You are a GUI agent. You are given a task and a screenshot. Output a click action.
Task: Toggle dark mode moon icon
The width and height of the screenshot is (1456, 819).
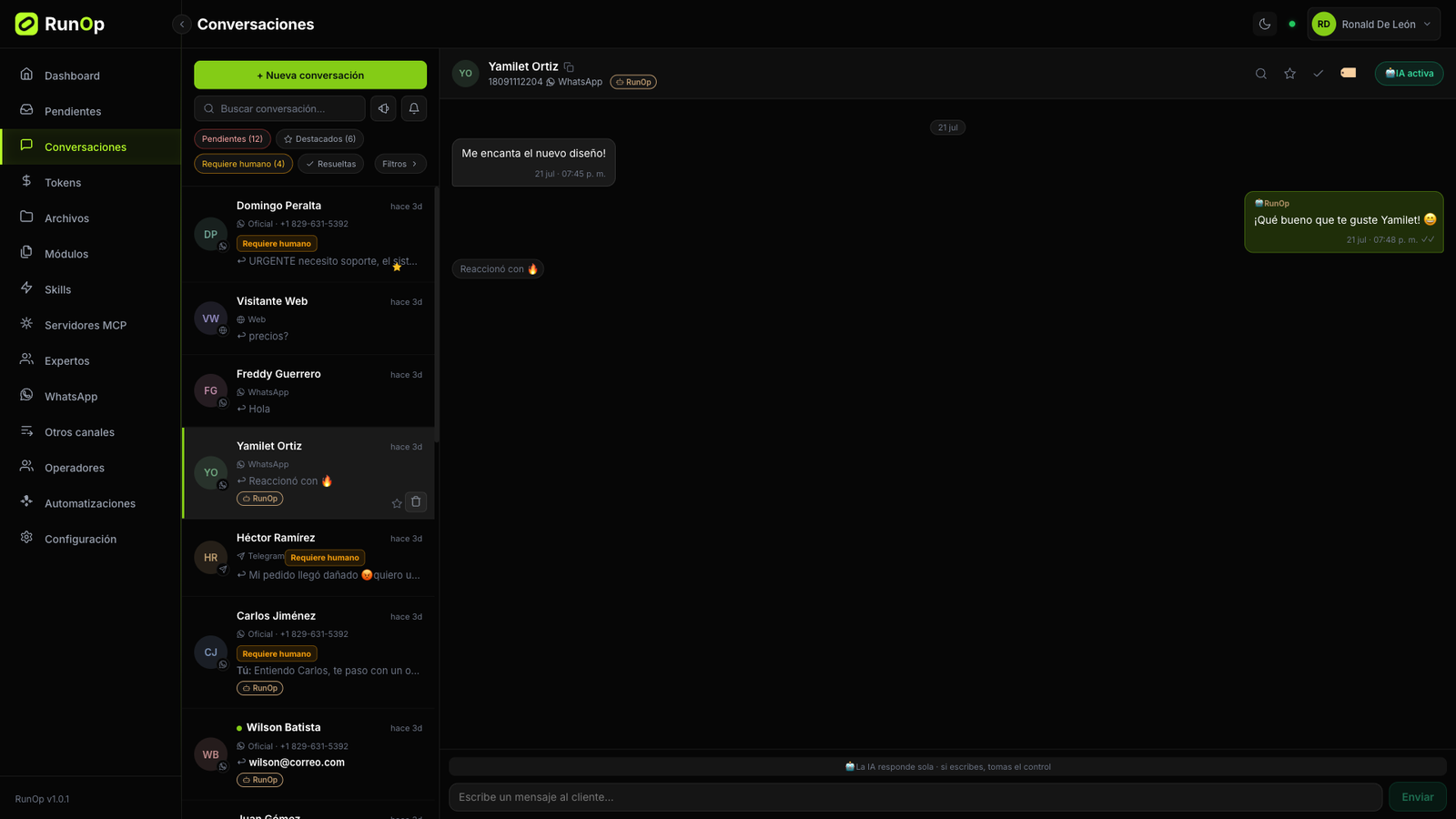point(1265,25)
